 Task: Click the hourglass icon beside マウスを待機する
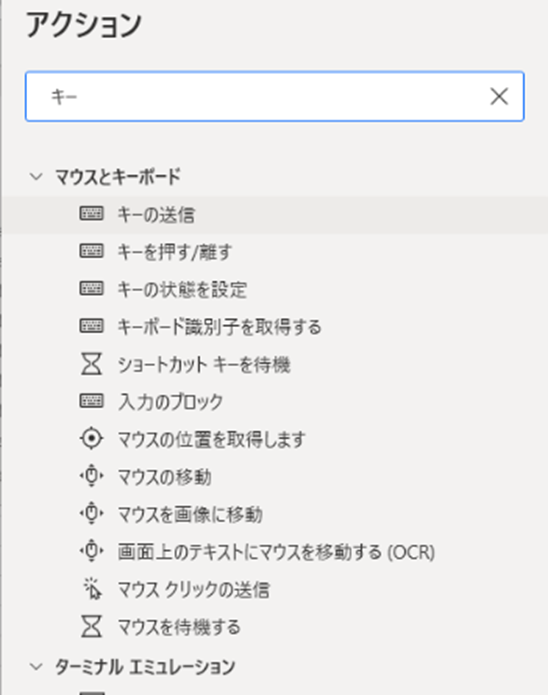point(91,626)
